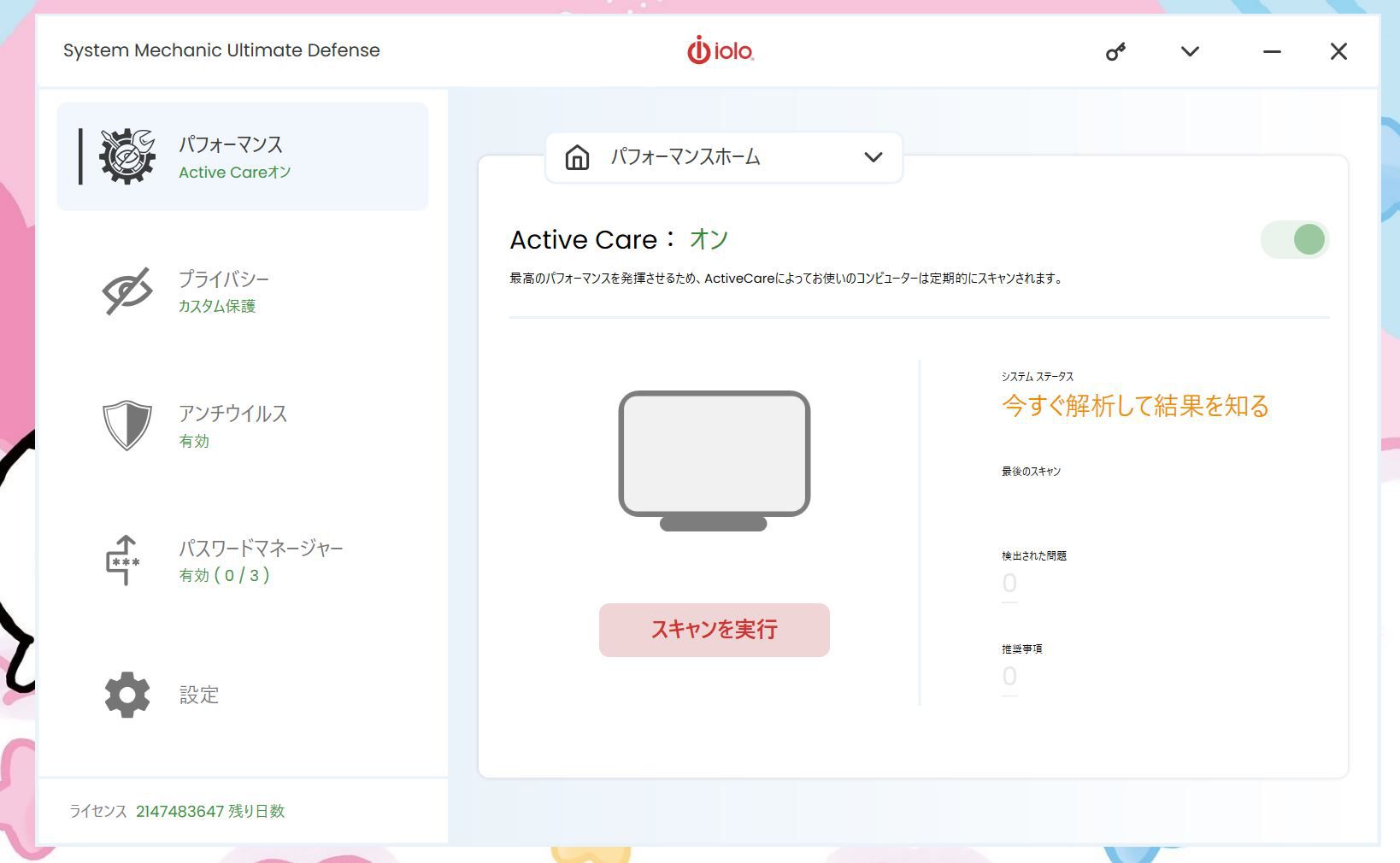Image resolution: width=1400 pixels, height=863 pixels.
Task: Select the パフォーマンス sidebar item
Action: [243, 156]
